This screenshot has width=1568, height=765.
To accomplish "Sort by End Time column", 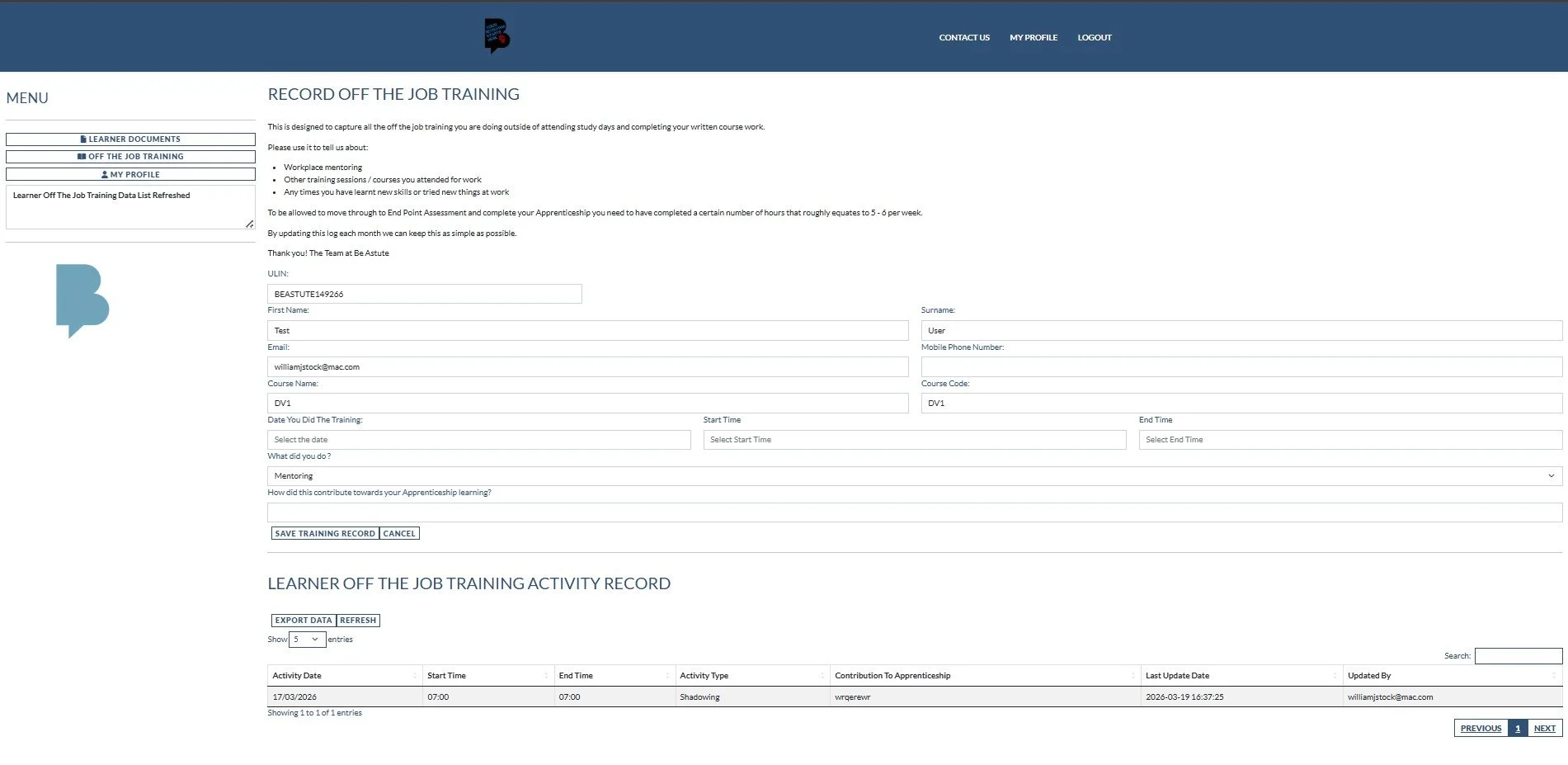I will click(x=614, y=676).
